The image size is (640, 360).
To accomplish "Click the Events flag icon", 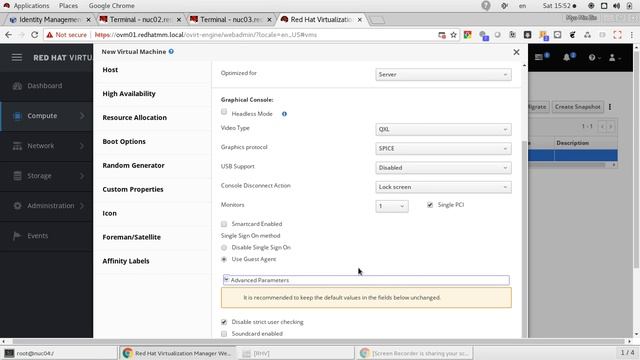I will coord(17,236).
